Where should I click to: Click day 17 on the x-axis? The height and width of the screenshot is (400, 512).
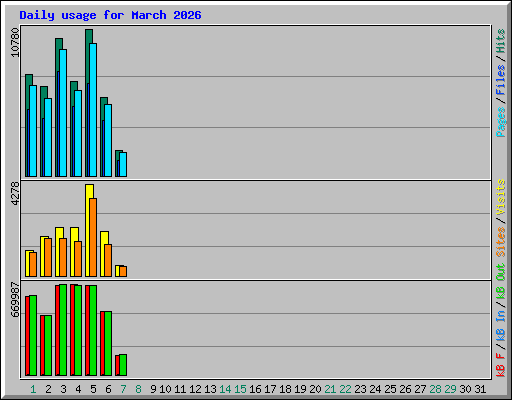coord(270,389)
